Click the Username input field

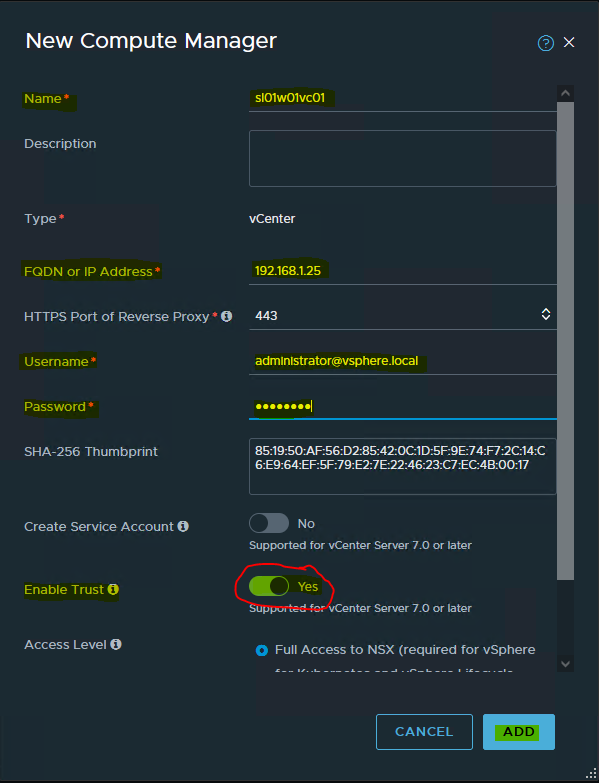pyautogui.click(x=403, y=361)
